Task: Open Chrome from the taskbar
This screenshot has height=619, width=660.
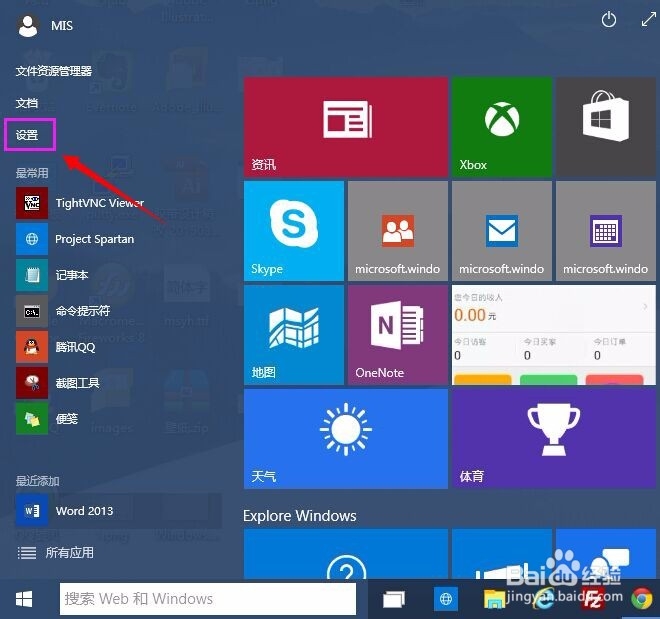Action: [x=642, y=599]
